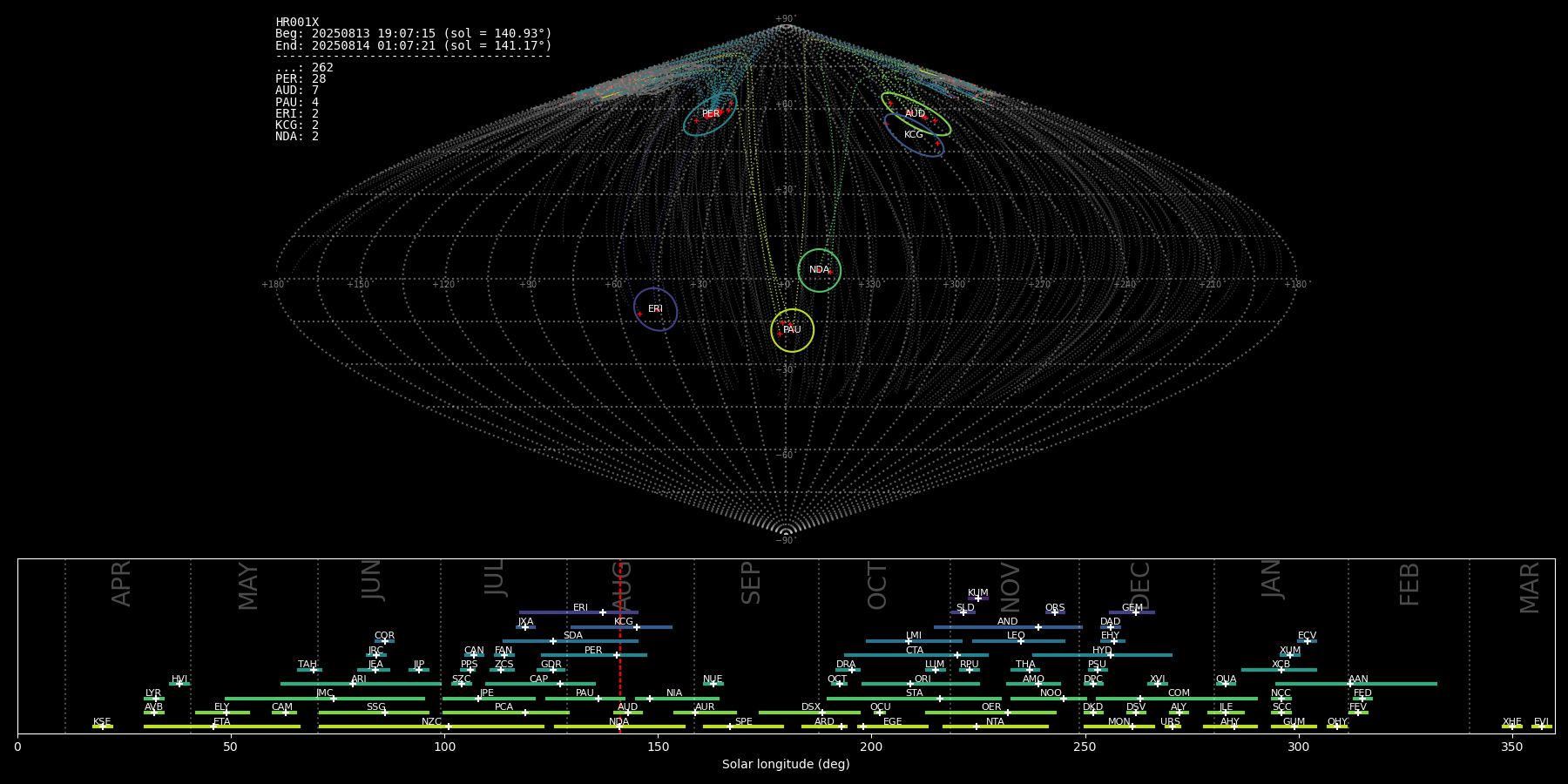The width and height of the screenshot is (1568, 784).
Task: Click the 150 tick on solar longitude axis
Action: click(658, 747)
